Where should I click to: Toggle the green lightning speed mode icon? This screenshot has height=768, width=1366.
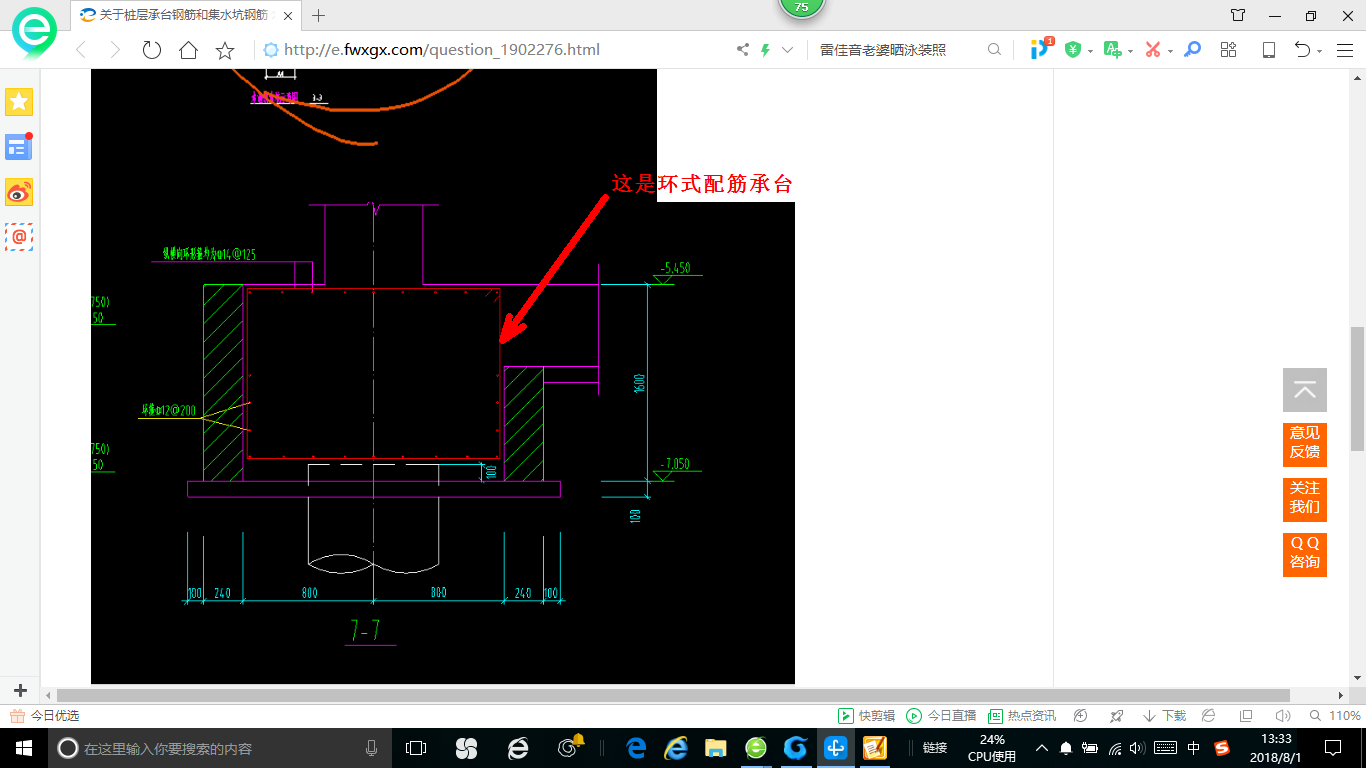click(766, 49)
